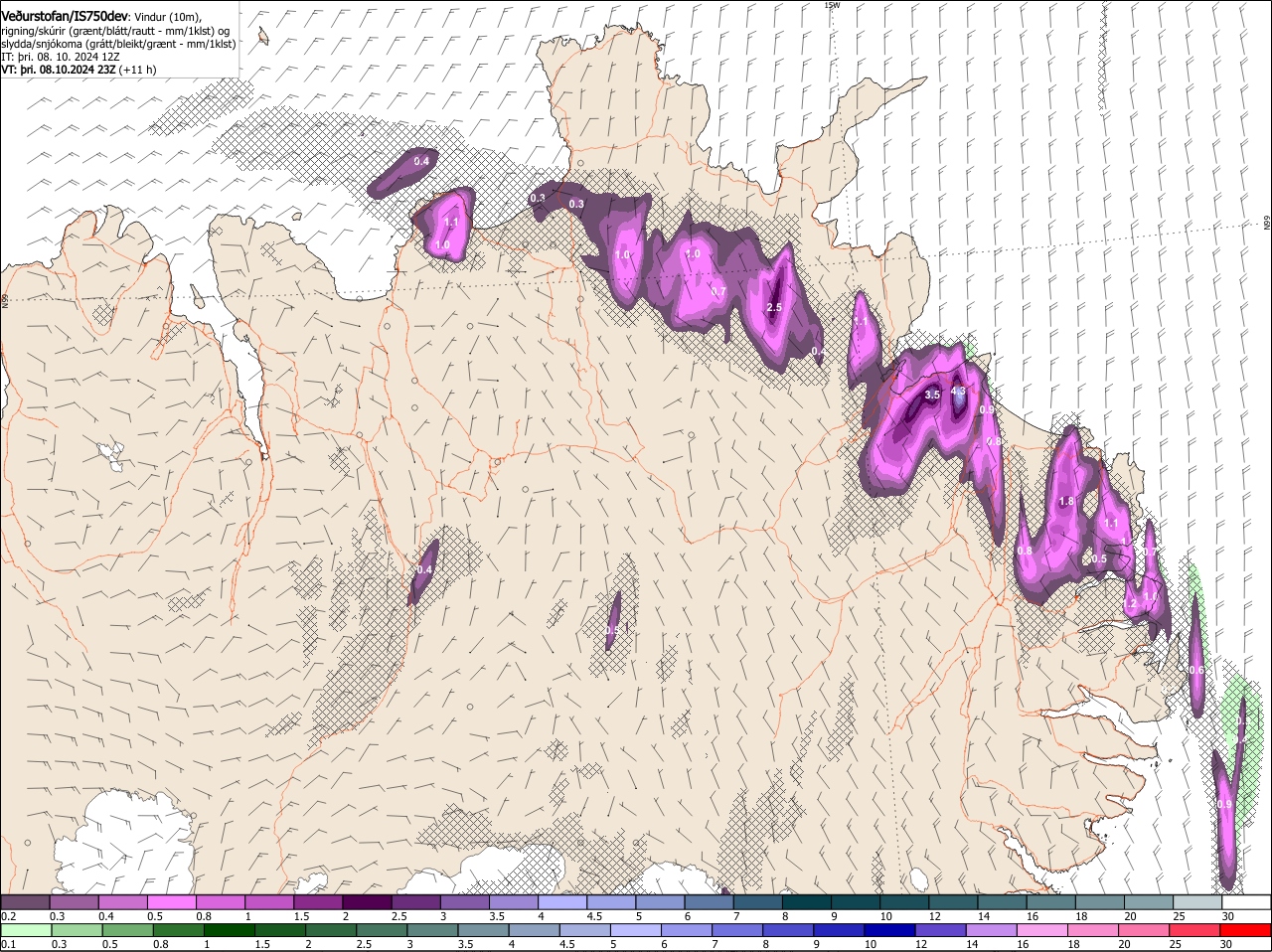The image size is (1272, 952).
Task: Click the rain legend swatch starting at 2.5
Action: 381,930
